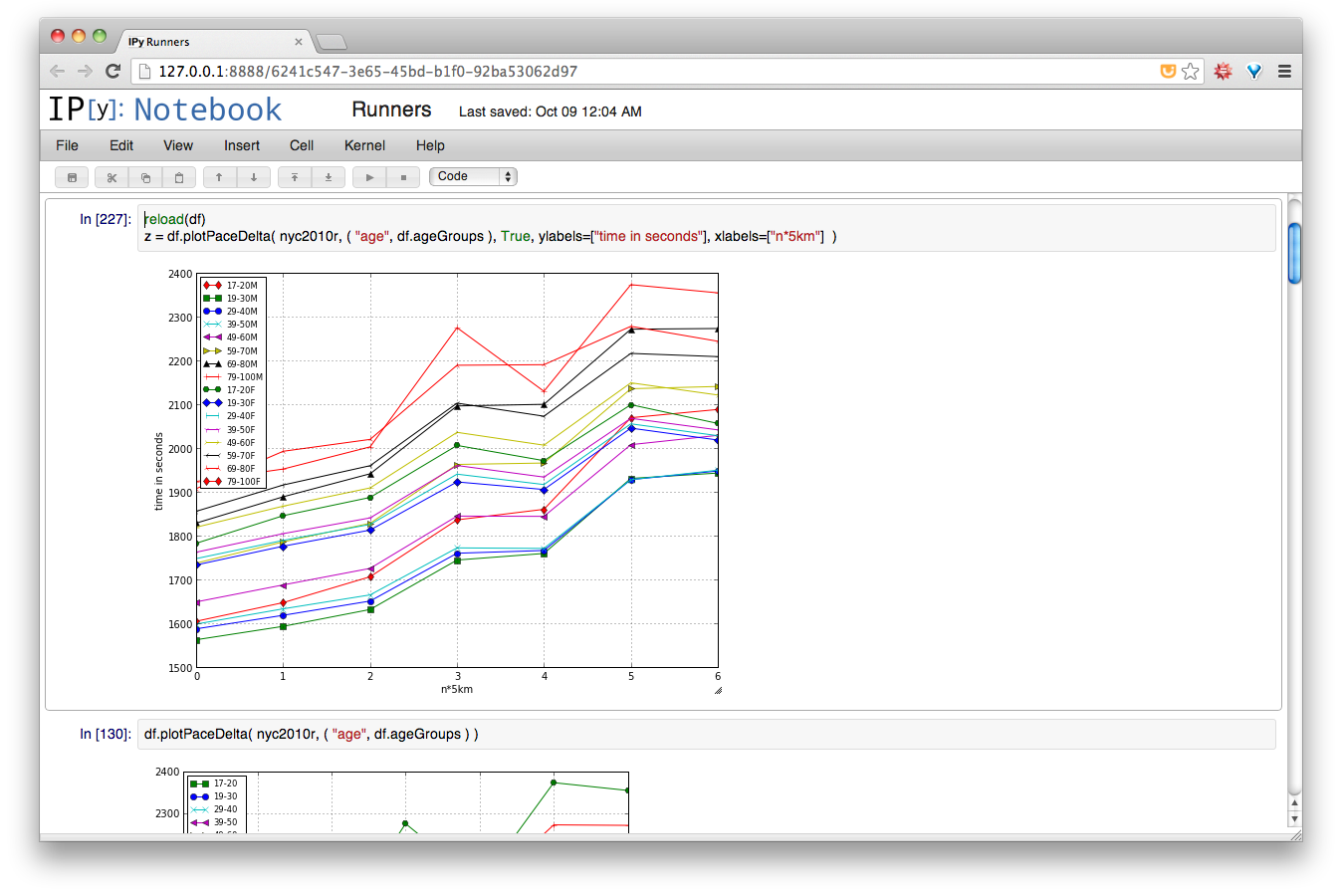Viewport: 1342px width, 896px height.
Task: Open the File menu
Action: [67, 145]
